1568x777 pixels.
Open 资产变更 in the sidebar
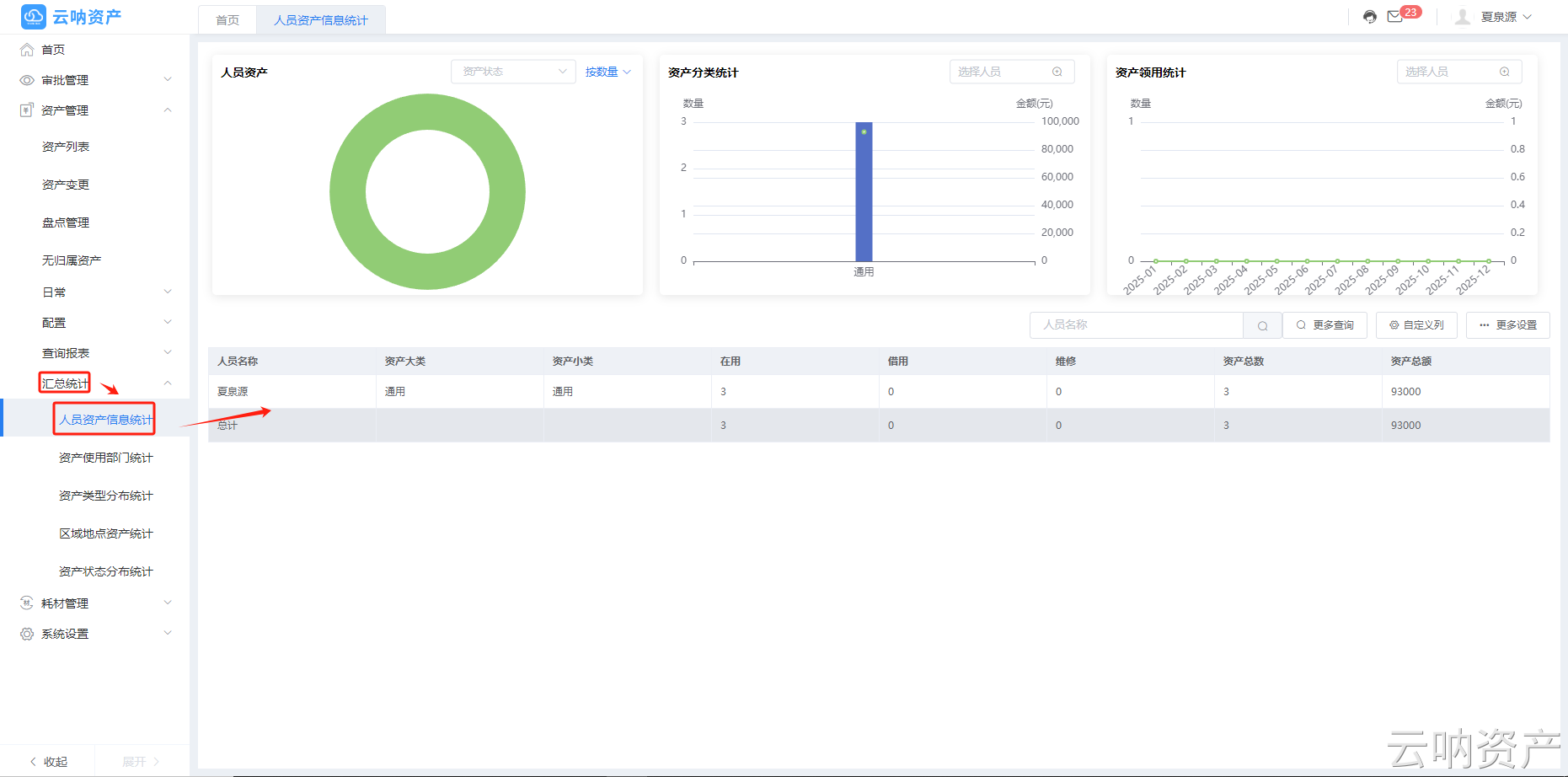(66, 185)
